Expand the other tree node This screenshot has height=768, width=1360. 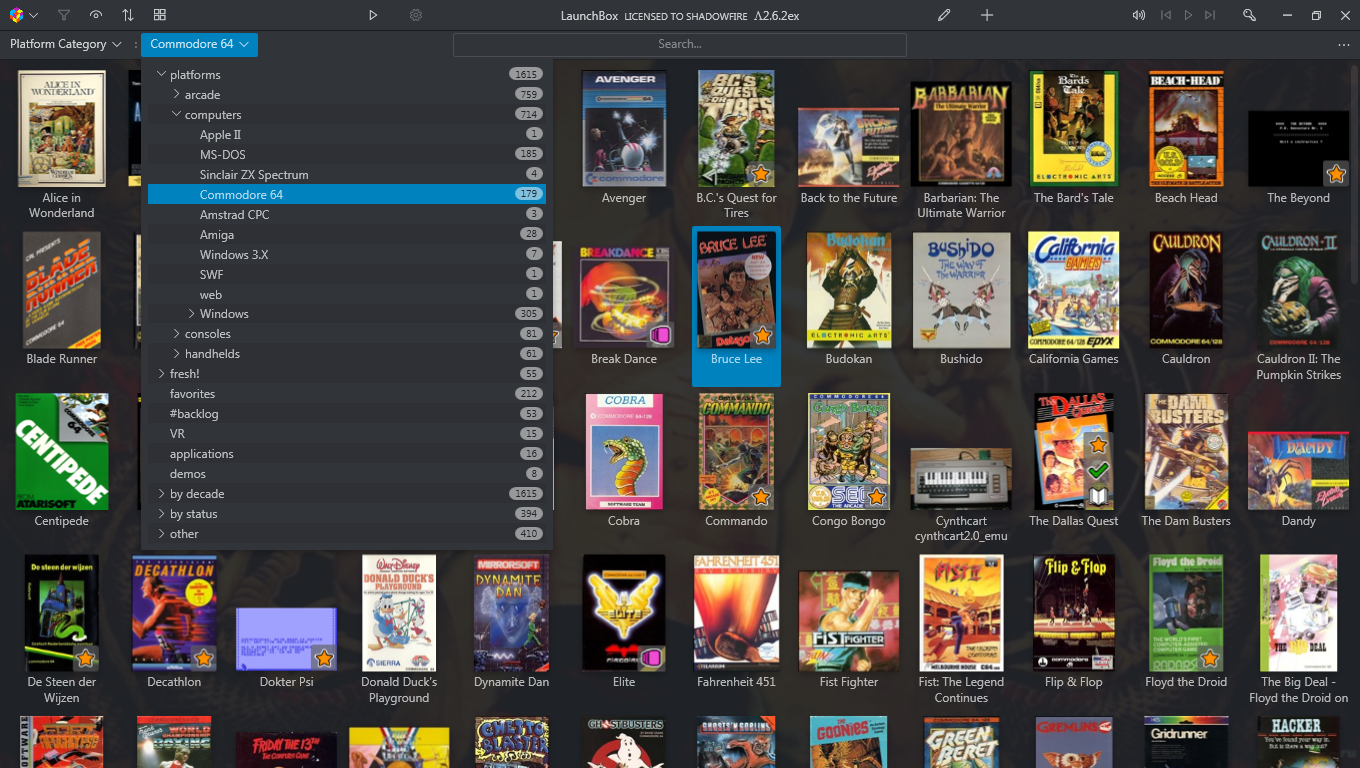point(161,534)
